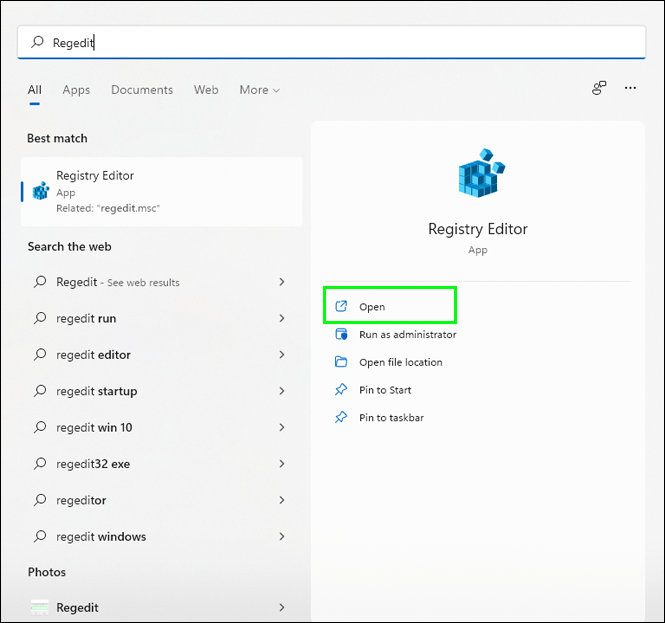Expand the 'regedit32 exe' chevron
The height and width of the screenshot is (623, 665).
(x=282, y=464)
